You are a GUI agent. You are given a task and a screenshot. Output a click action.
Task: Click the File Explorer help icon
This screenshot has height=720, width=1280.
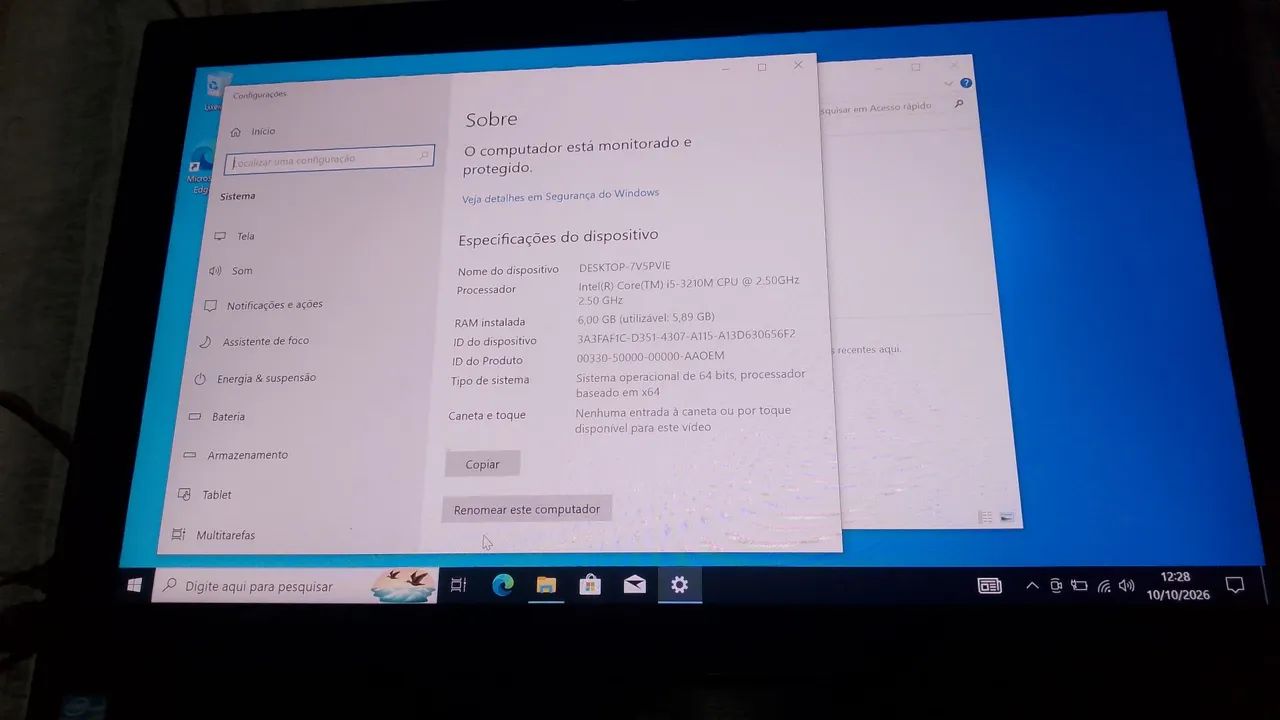pos(966,83)
